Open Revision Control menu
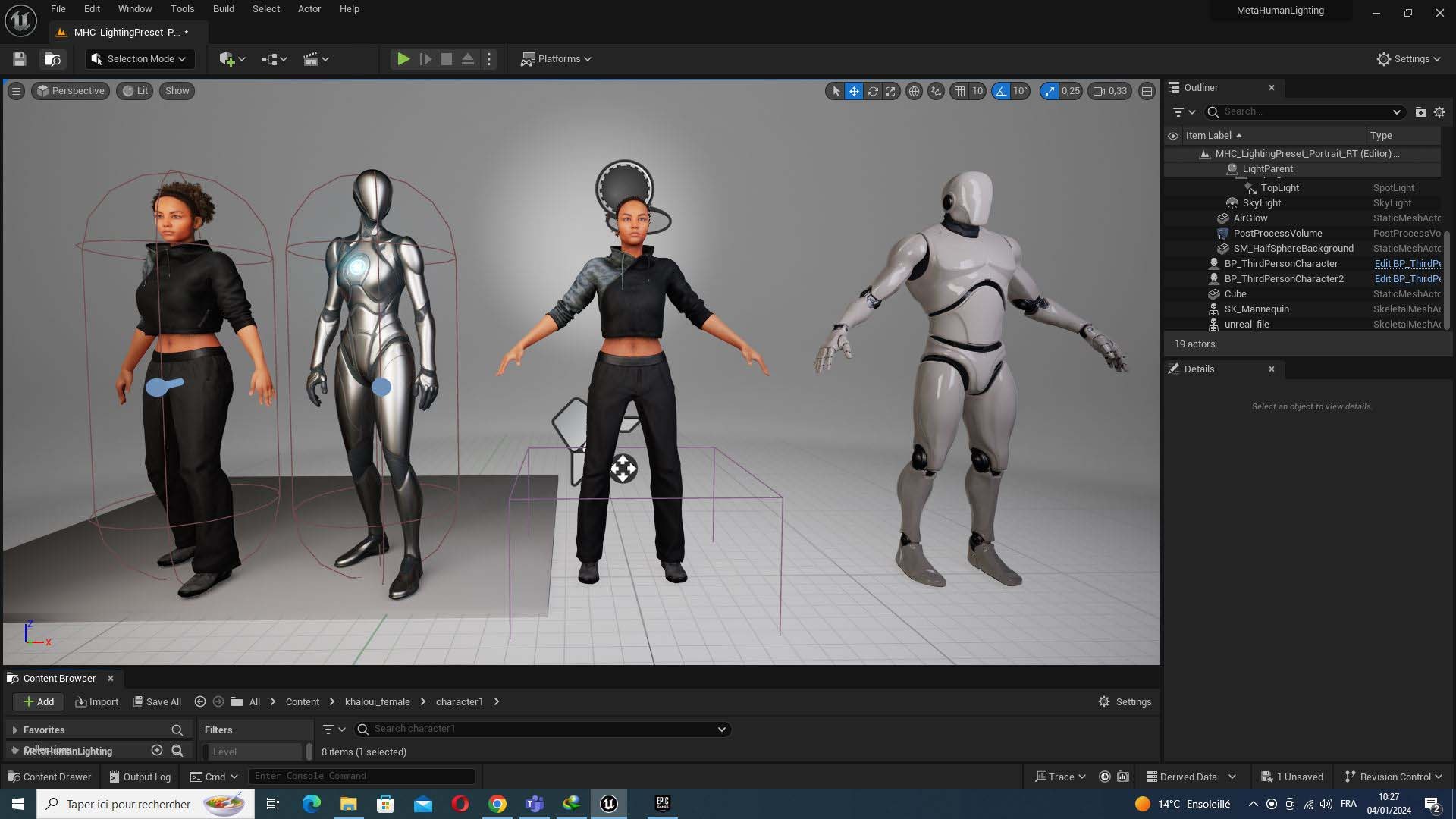Image resolution: width=1456 pixels, height=819 pixels. pyautogui.click(x=1393, y=777)
